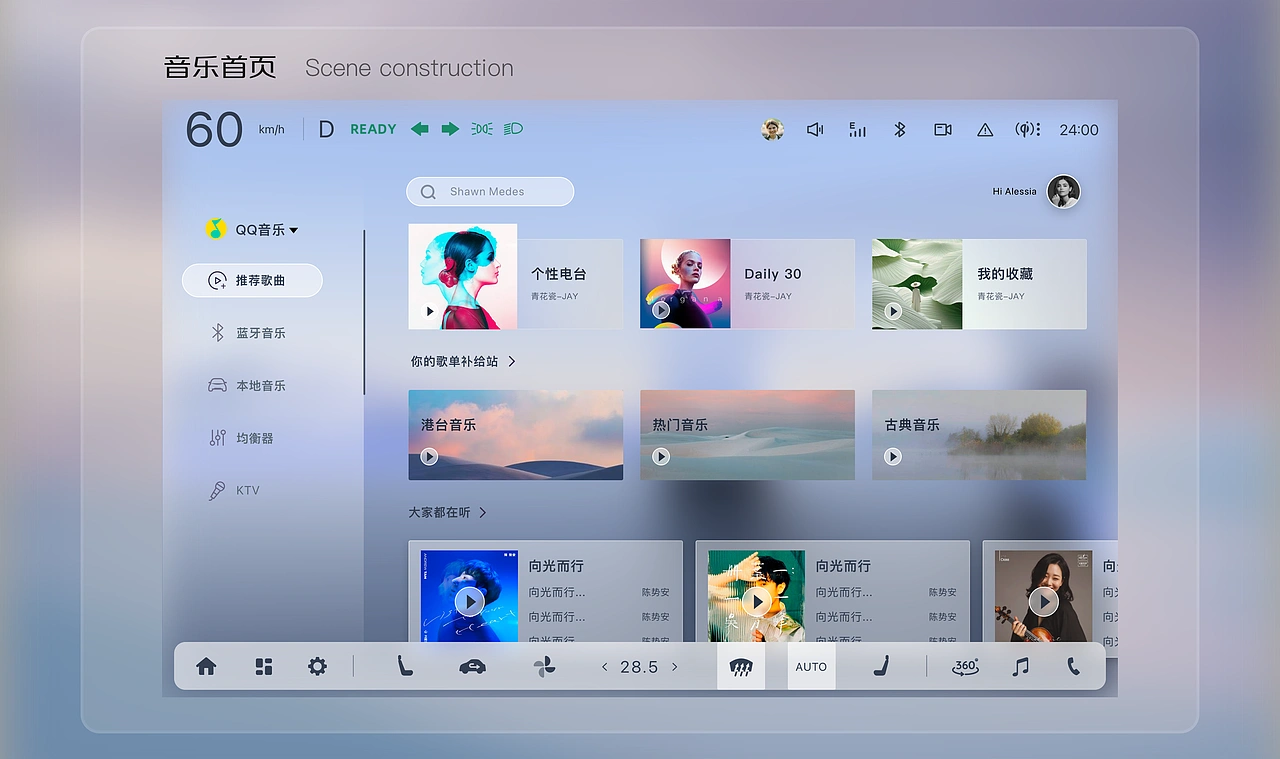The height and width of the screenshot is (759, 1280).
Task: Open the 360 camera view
Action: [x=965, y=667]
